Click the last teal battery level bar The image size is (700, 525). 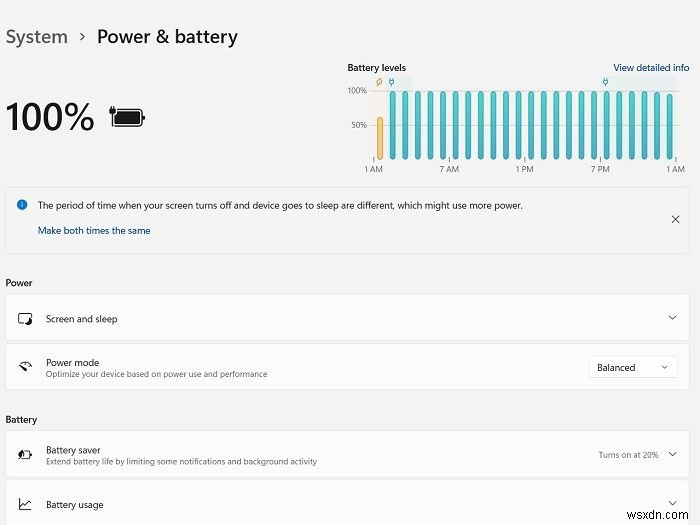[669, 126]
